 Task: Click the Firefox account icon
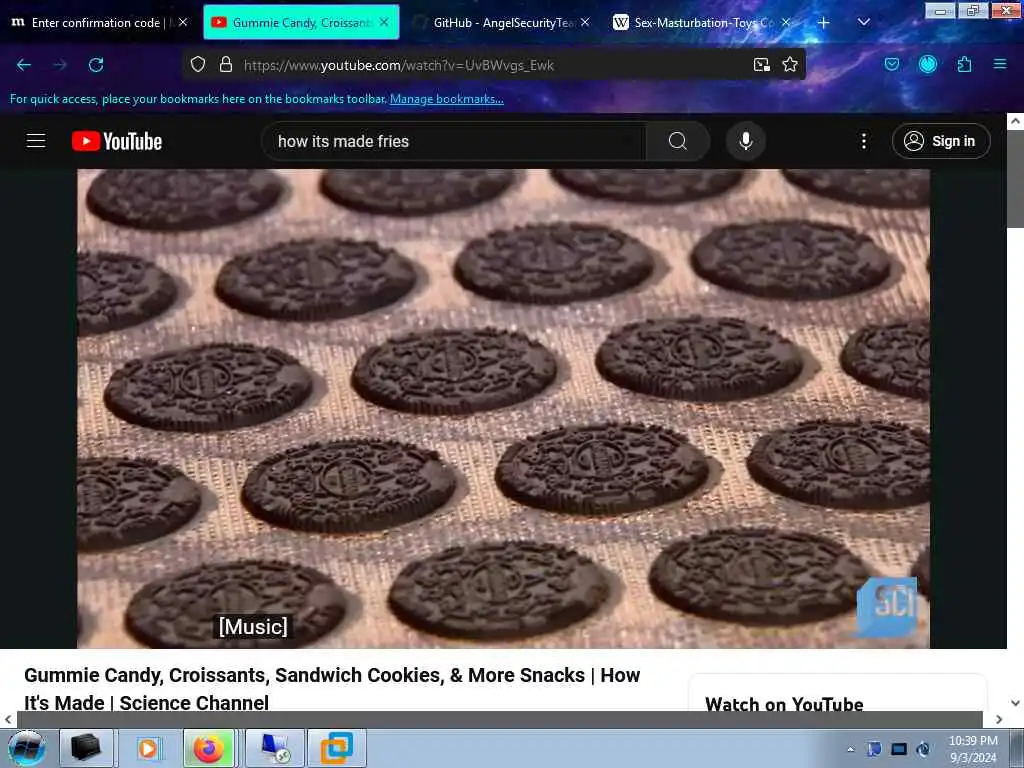click(927, 64)
